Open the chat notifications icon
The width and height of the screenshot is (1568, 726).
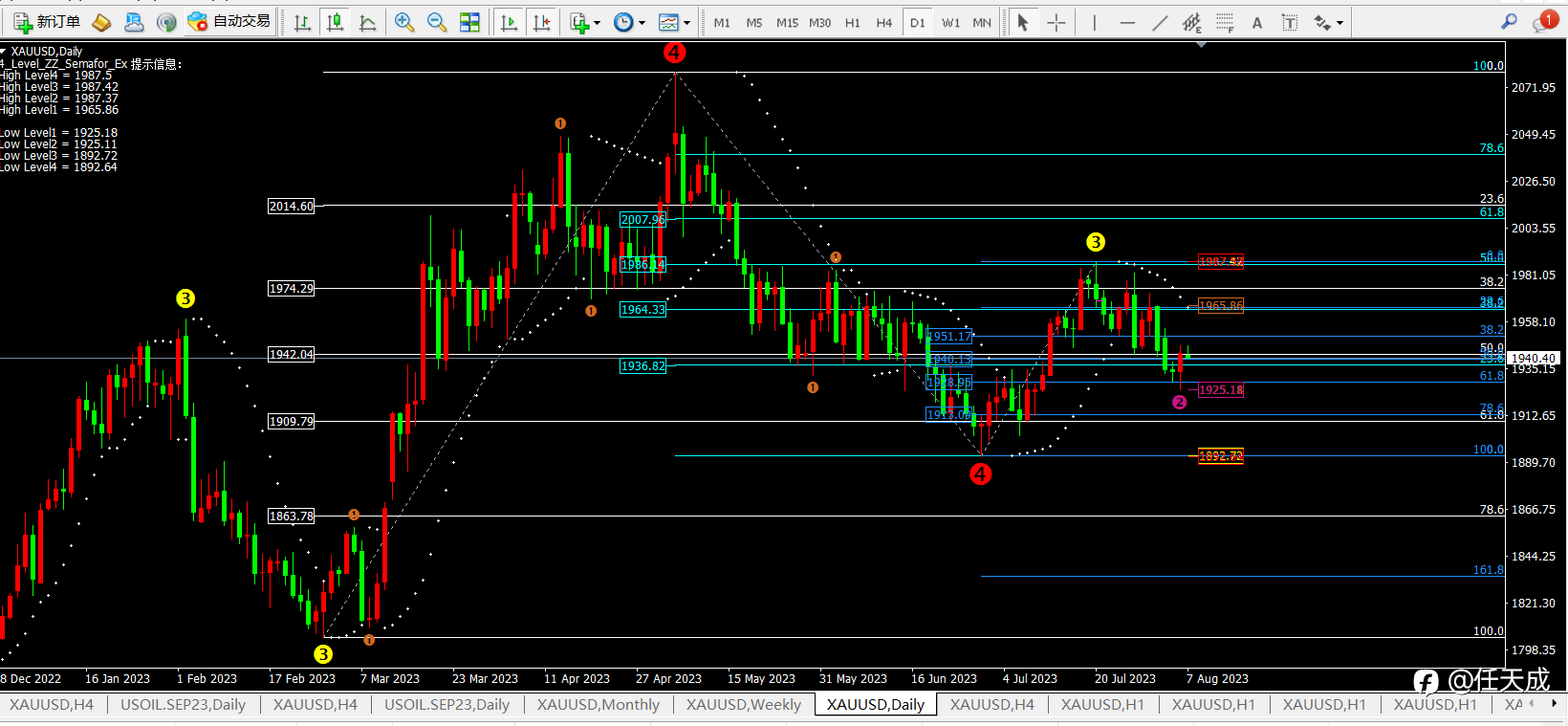(1543, 21)
